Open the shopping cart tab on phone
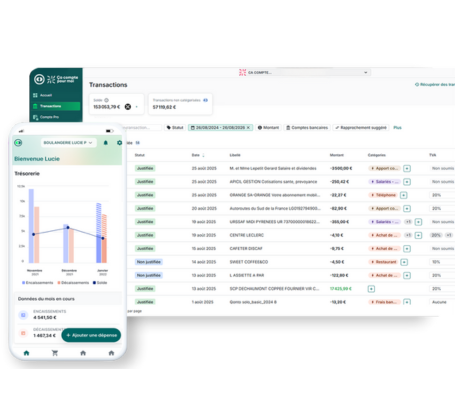 click(x=55, y=353)
